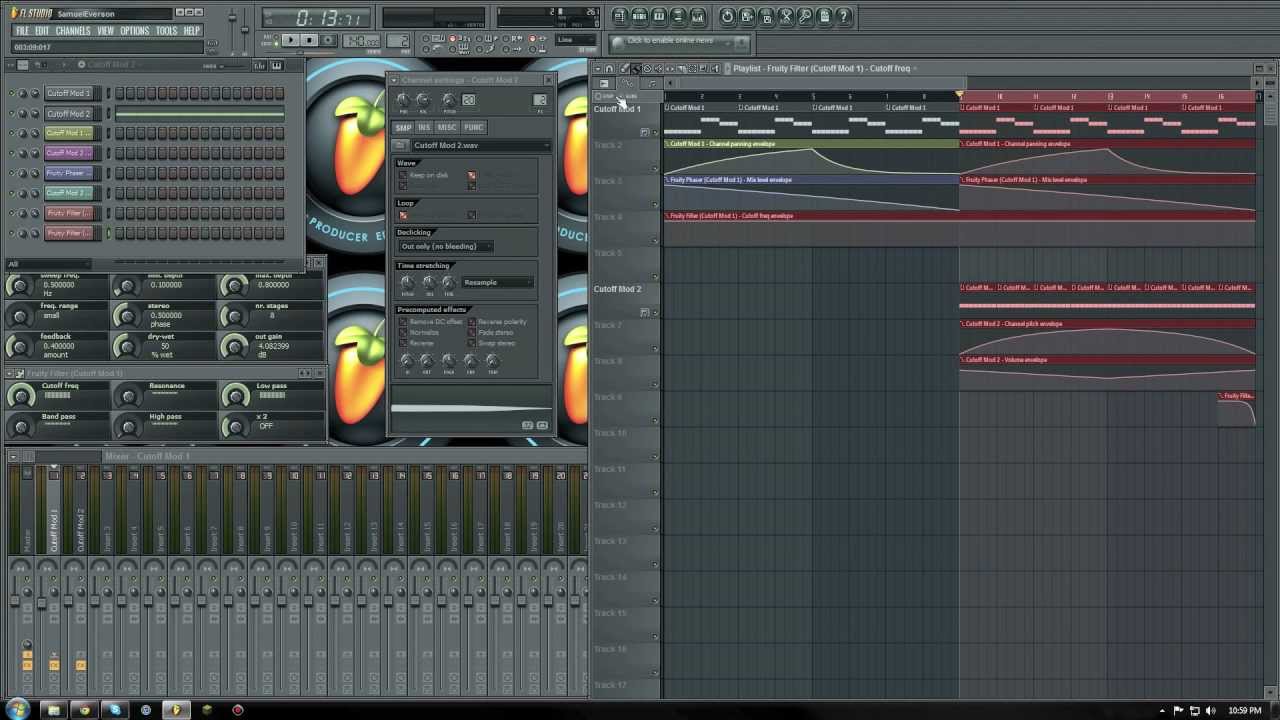Screen dimensions: 1280x720
Task: Open the TOOLS menu
Action: coord(166,31)
